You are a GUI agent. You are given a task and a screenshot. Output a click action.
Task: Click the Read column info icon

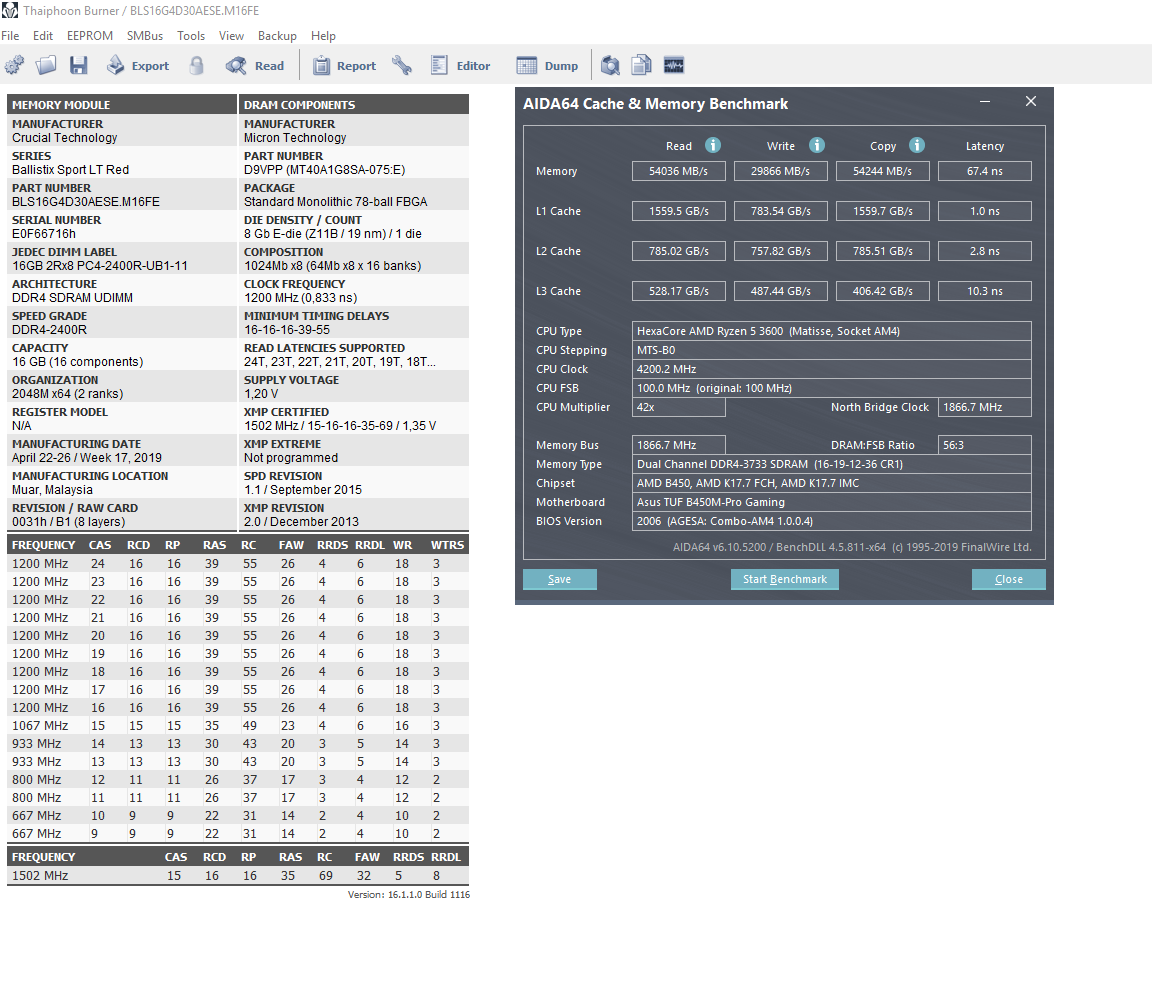coord(713,145)
